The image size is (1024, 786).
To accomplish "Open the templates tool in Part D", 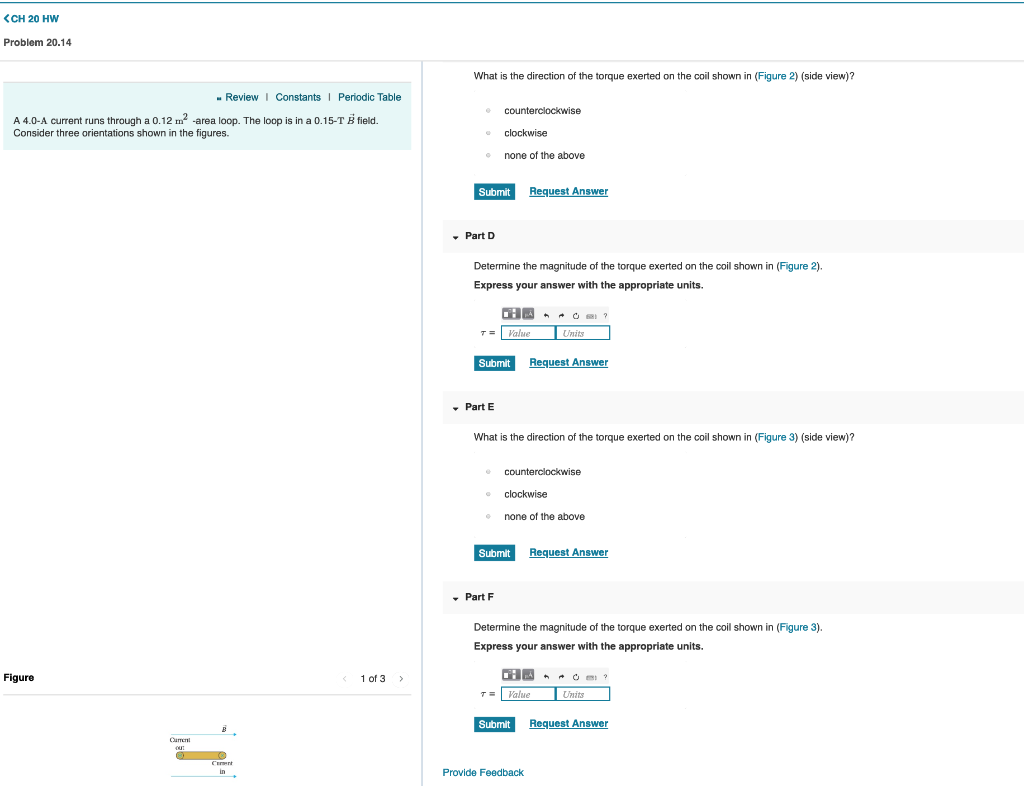I will [511, 314].
